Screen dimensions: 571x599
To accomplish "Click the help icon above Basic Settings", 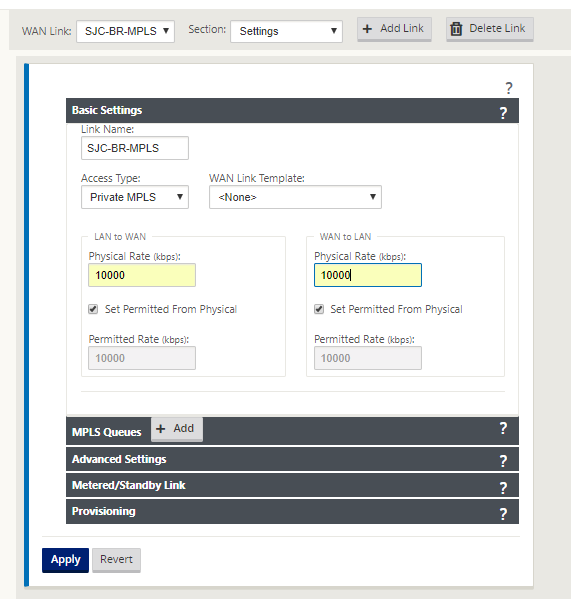I will (509, 88).
